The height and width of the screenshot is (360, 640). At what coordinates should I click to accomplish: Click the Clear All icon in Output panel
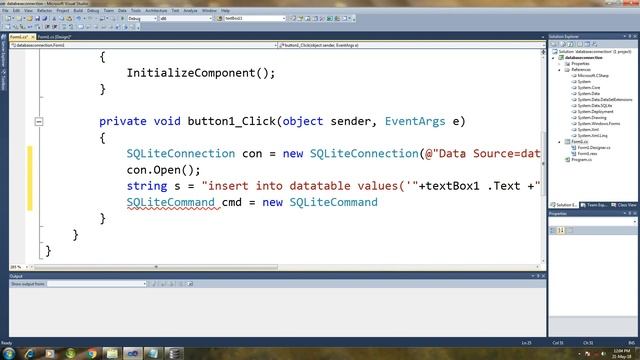pyautogui.click(x=180, y=284)
